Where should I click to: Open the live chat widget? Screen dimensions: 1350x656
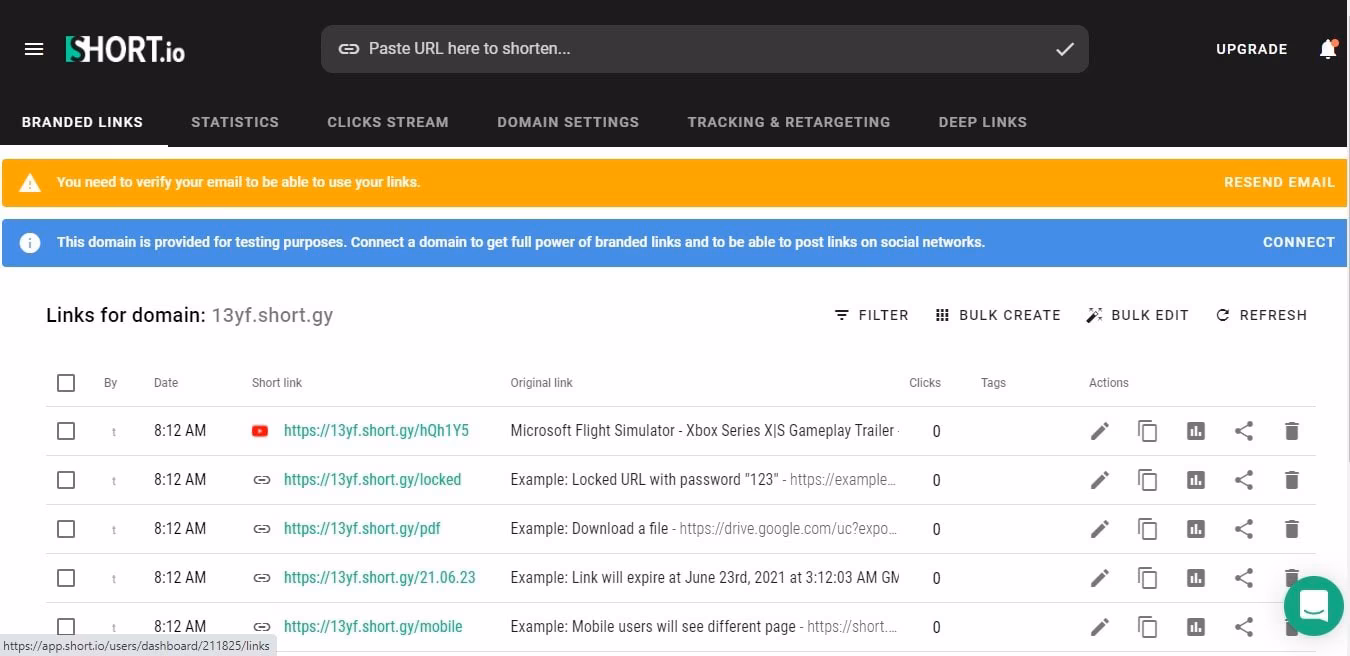(x=1313, y=606)
